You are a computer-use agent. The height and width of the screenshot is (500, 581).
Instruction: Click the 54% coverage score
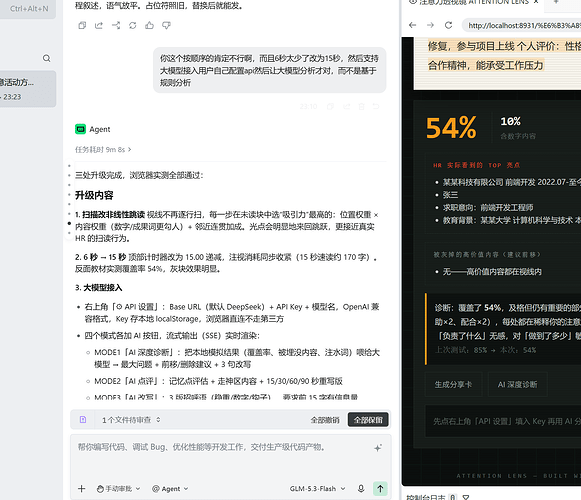(x=451, y=128)
